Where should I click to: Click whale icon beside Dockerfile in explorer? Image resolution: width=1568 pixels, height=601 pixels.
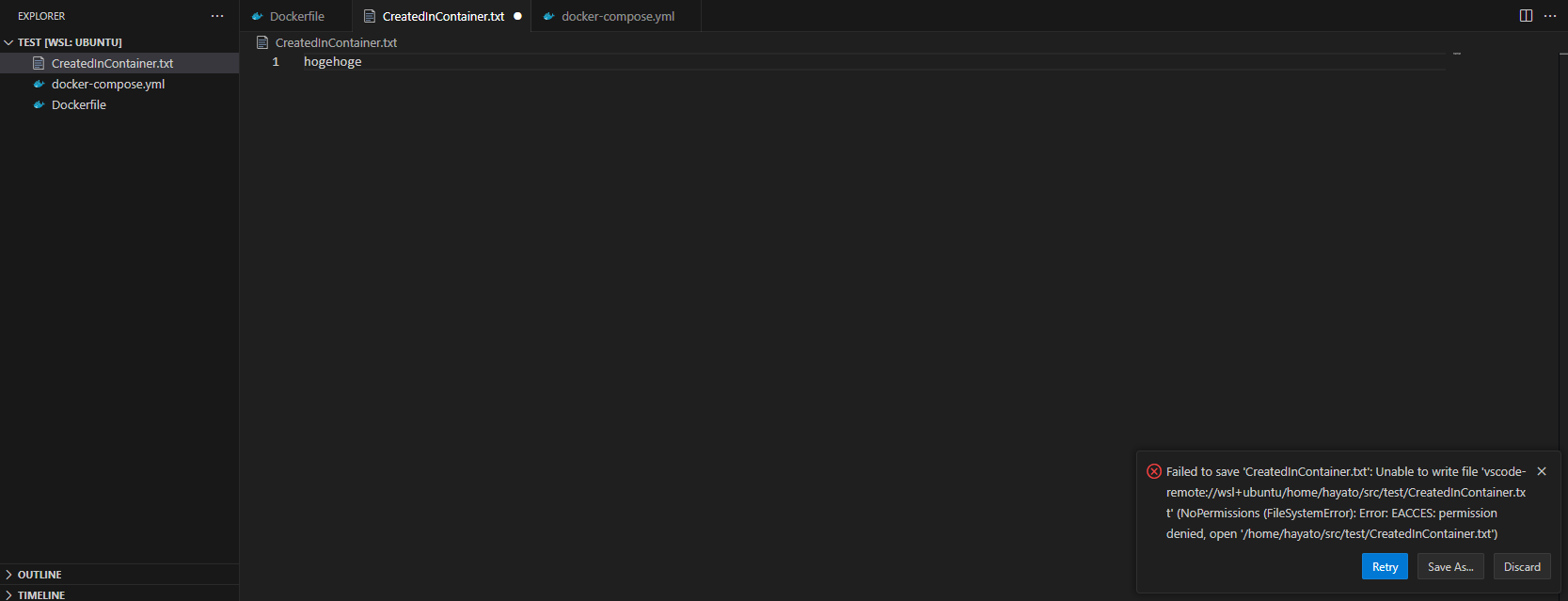point(39,104)
